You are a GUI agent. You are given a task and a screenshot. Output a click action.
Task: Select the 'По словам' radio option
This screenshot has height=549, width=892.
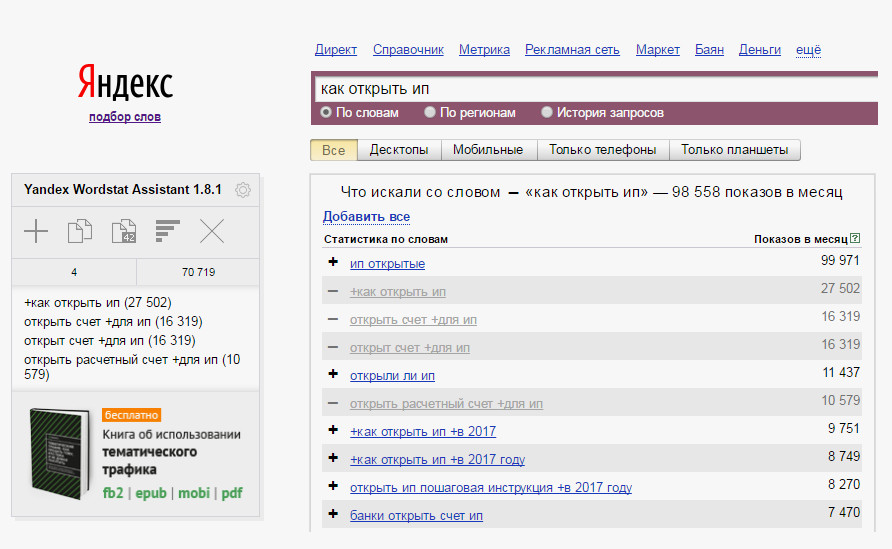coord(326,113)
